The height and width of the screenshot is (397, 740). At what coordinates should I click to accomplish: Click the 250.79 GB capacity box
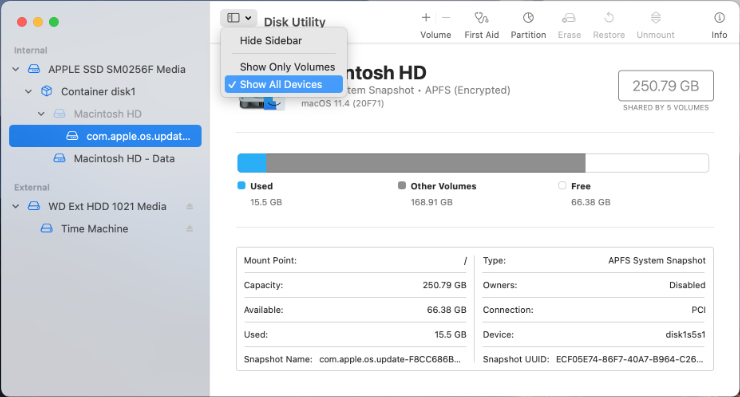(x=665, y=85)
